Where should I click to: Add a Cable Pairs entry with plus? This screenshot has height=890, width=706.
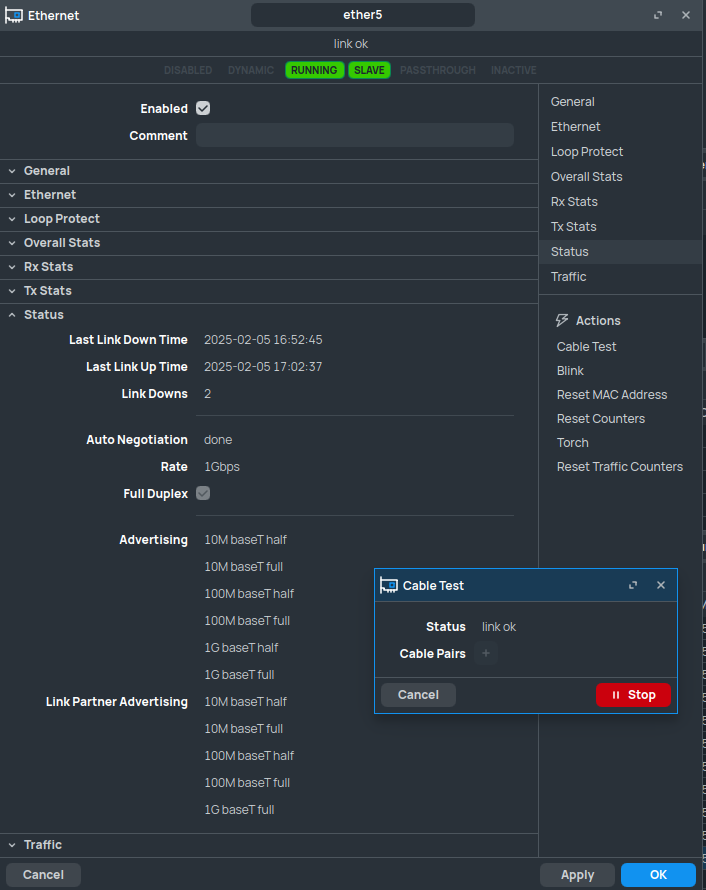point(486,654)
